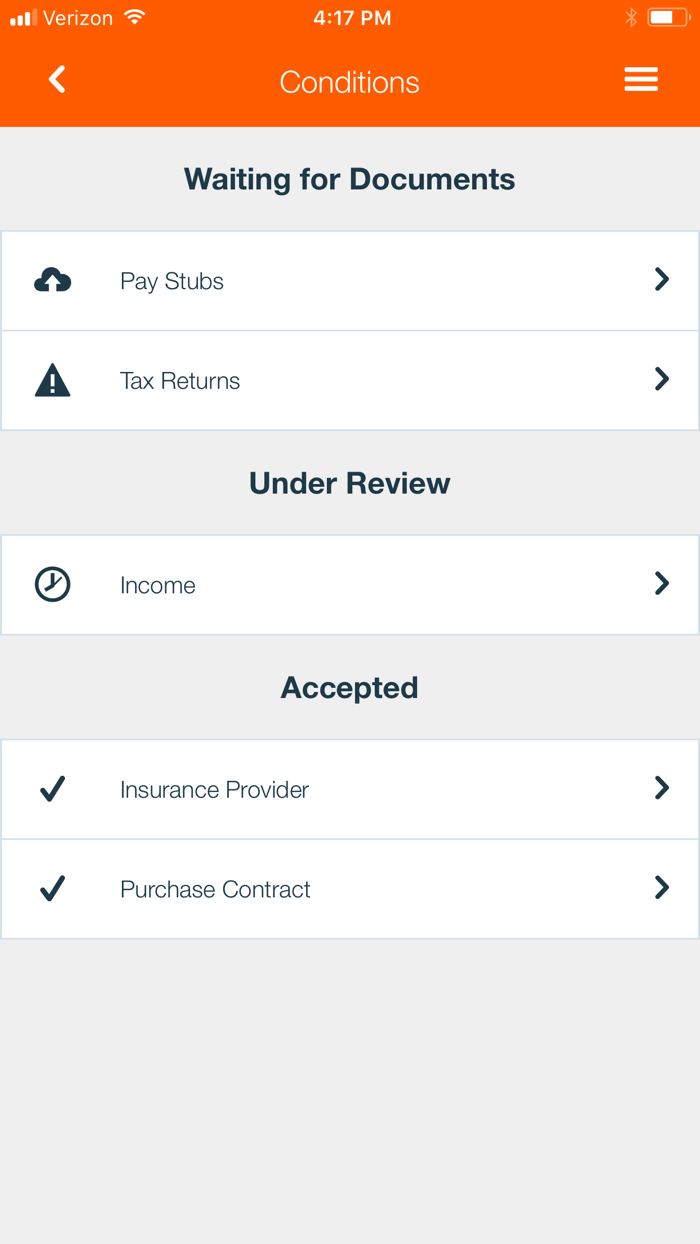This screenshot has width=700, height=1244.
Task: Open the hamburger menu
Action: tap(641, 80)
